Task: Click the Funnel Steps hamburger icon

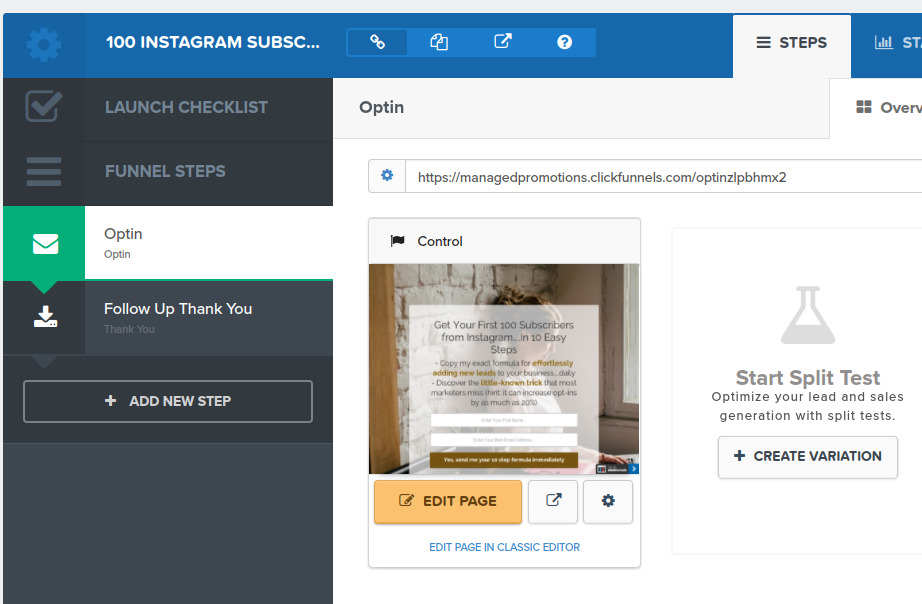Action: pos(44,171)
